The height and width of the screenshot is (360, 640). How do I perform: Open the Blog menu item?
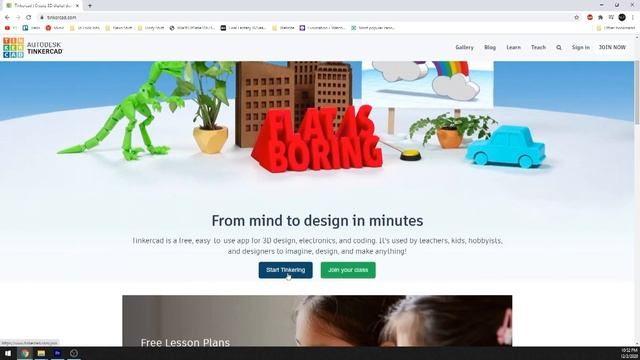[490, 47]
